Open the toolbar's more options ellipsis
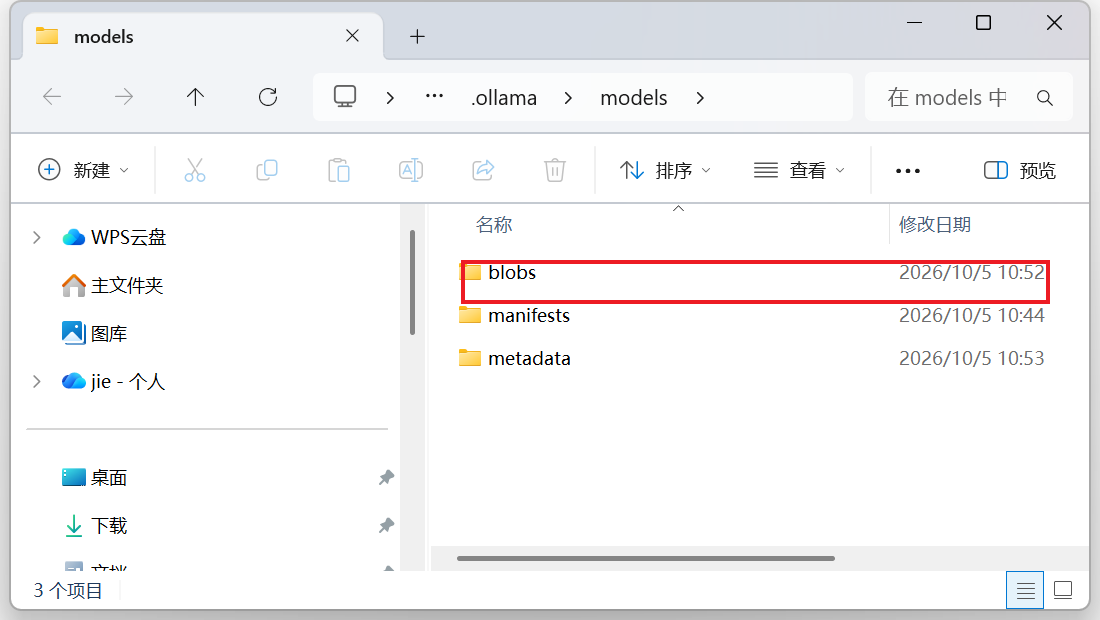The image size is (1100, 620). click(908, 170)
